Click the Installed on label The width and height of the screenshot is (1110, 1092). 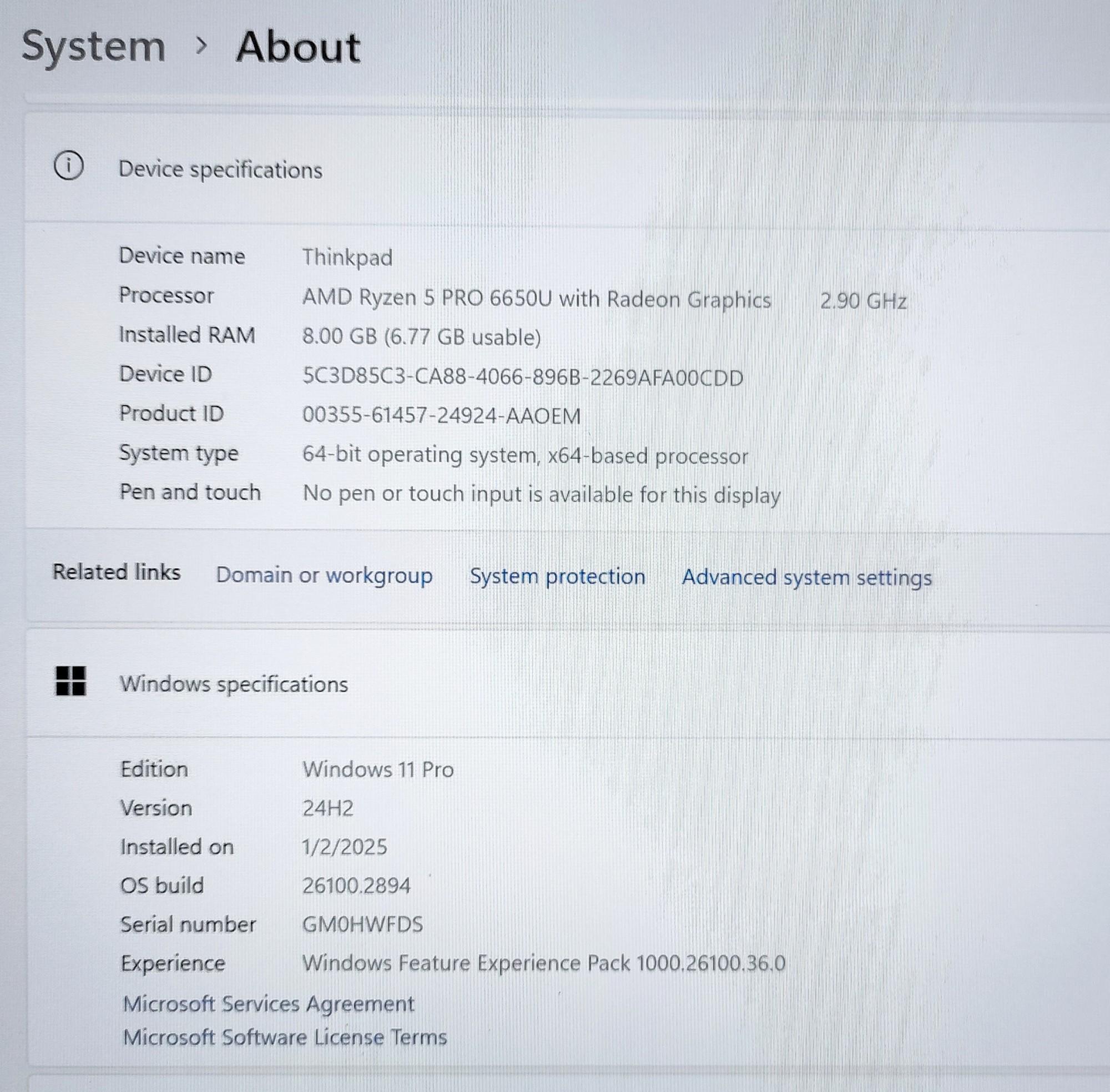177,847
